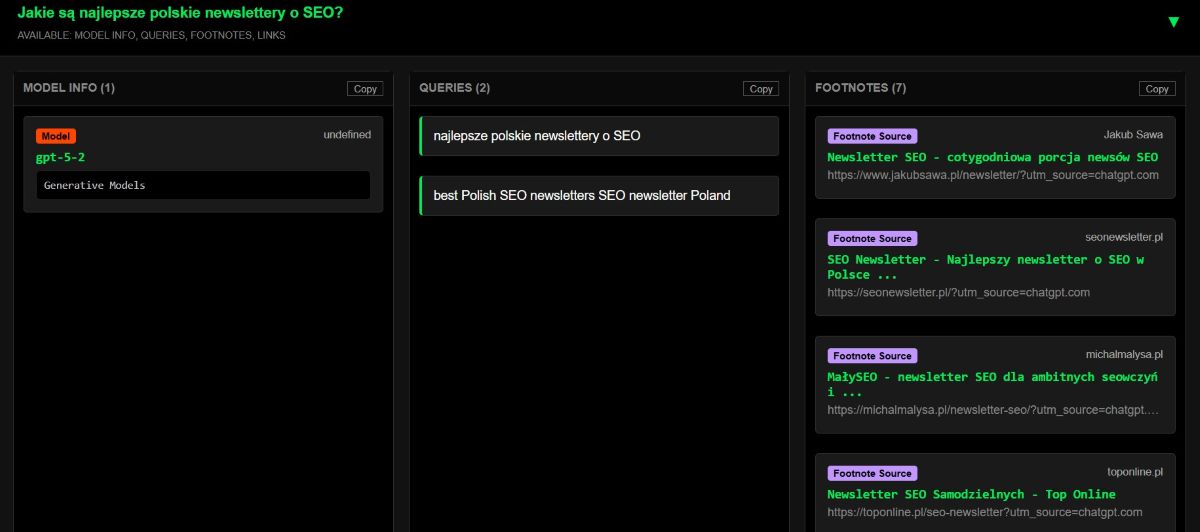
Task: Open the seonewsletter.pl URL link
Action: coord(958,292)
